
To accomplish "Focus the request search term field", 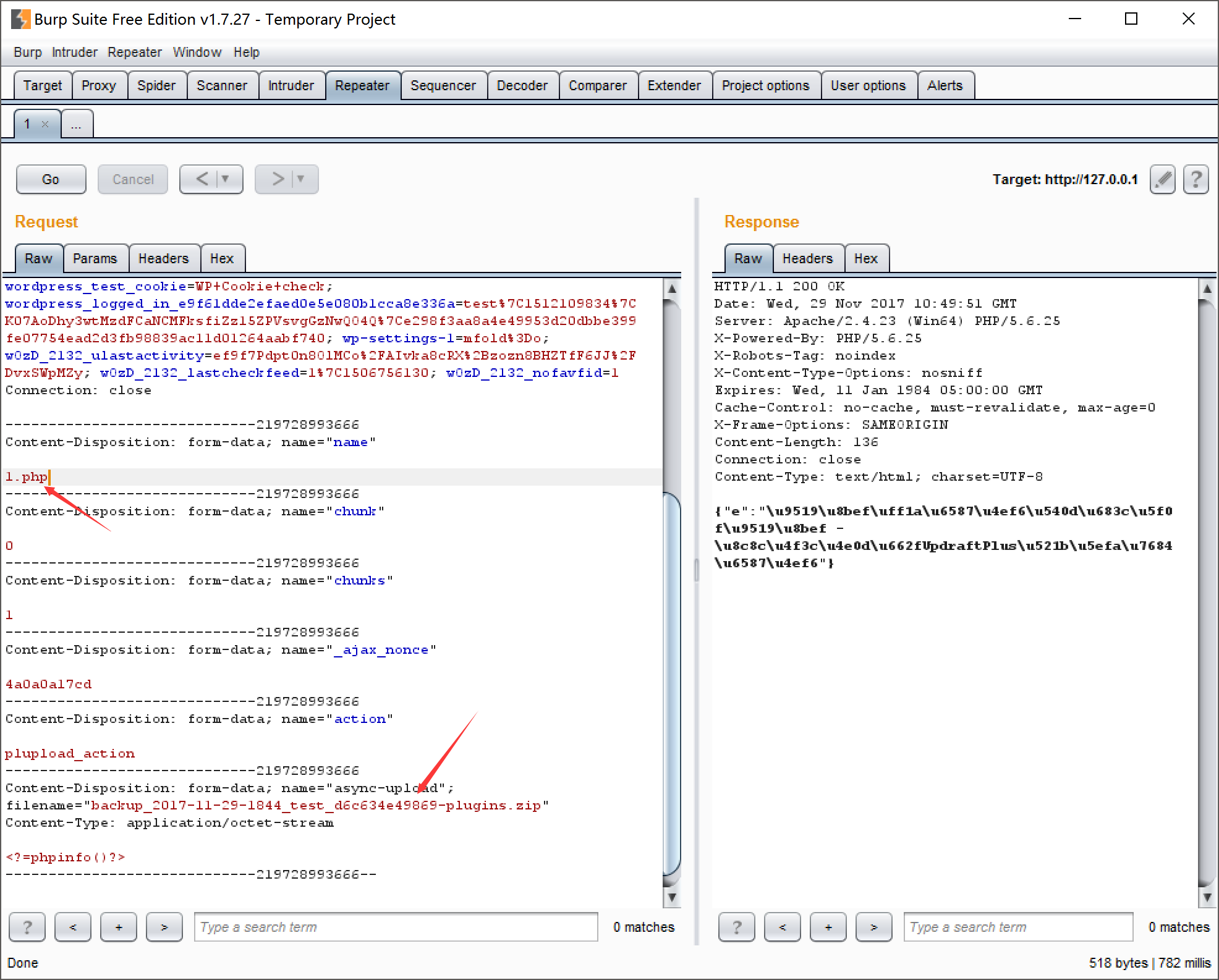I will pos(396,927).
